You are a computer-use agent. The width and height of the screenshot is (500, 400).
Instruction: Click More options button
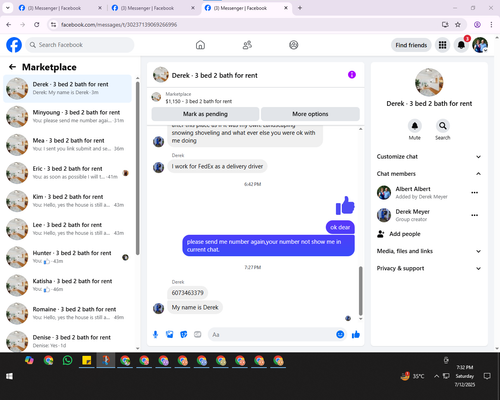pos(310,114)
